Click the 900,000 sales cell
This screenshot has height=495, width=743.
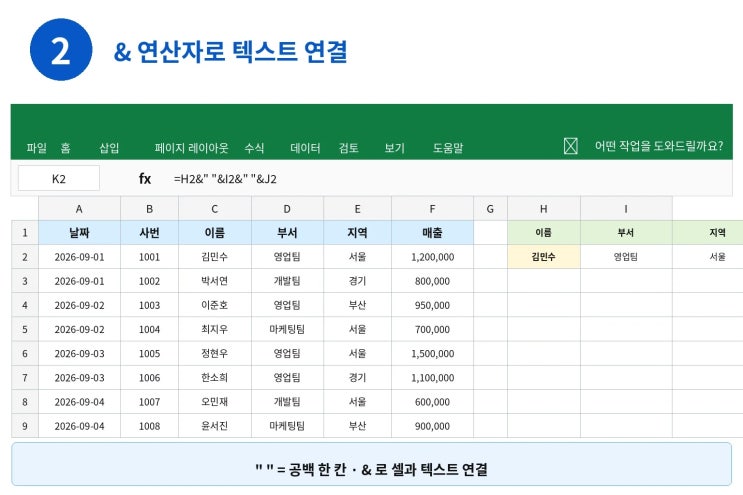pyautogui.click(x=432, y=426)
